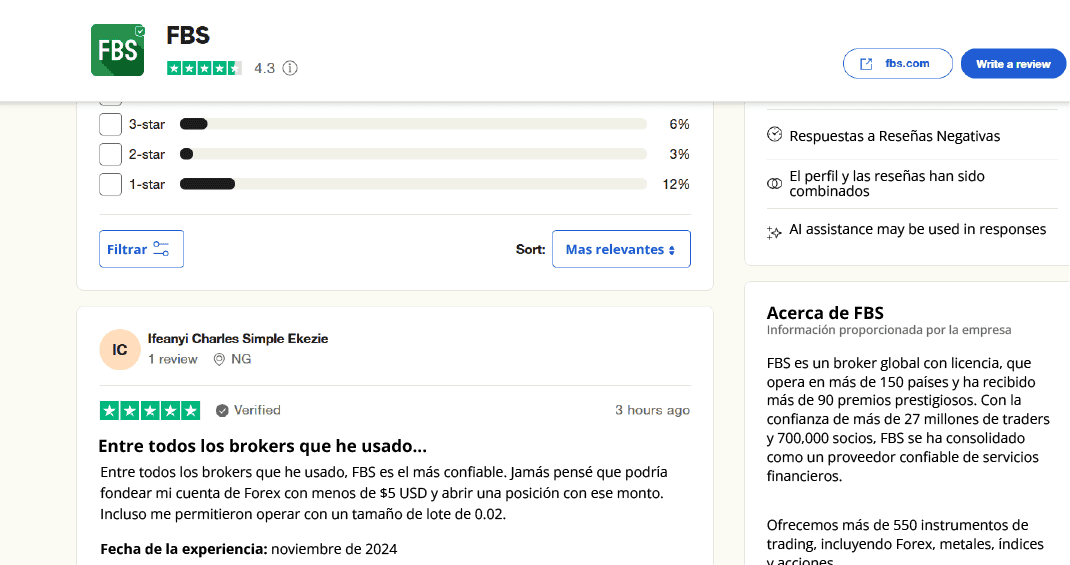
Task: Open the review titled Entre todos los brokers
Action: pos(262,446)
